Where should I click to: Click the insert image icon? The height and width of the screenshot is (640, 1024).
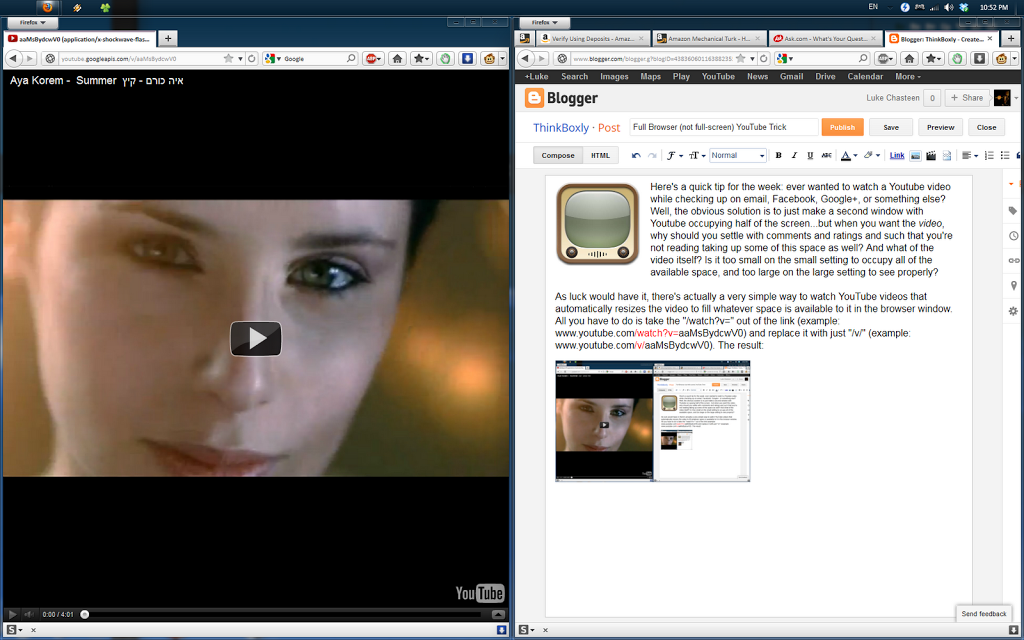click(x=915, y=155)
